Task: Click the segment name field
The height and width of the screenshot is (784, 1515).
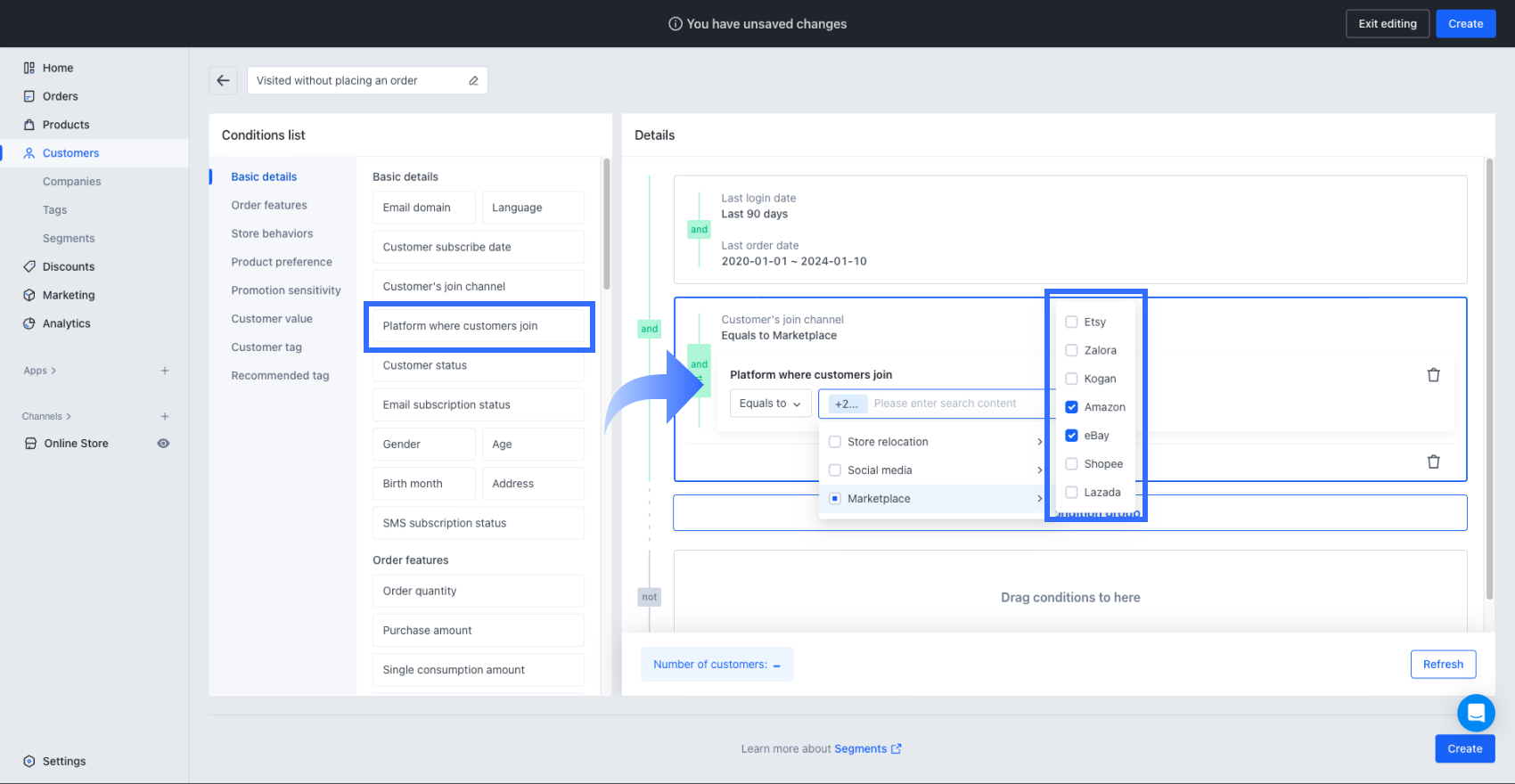Action: (x=367, y=81)
